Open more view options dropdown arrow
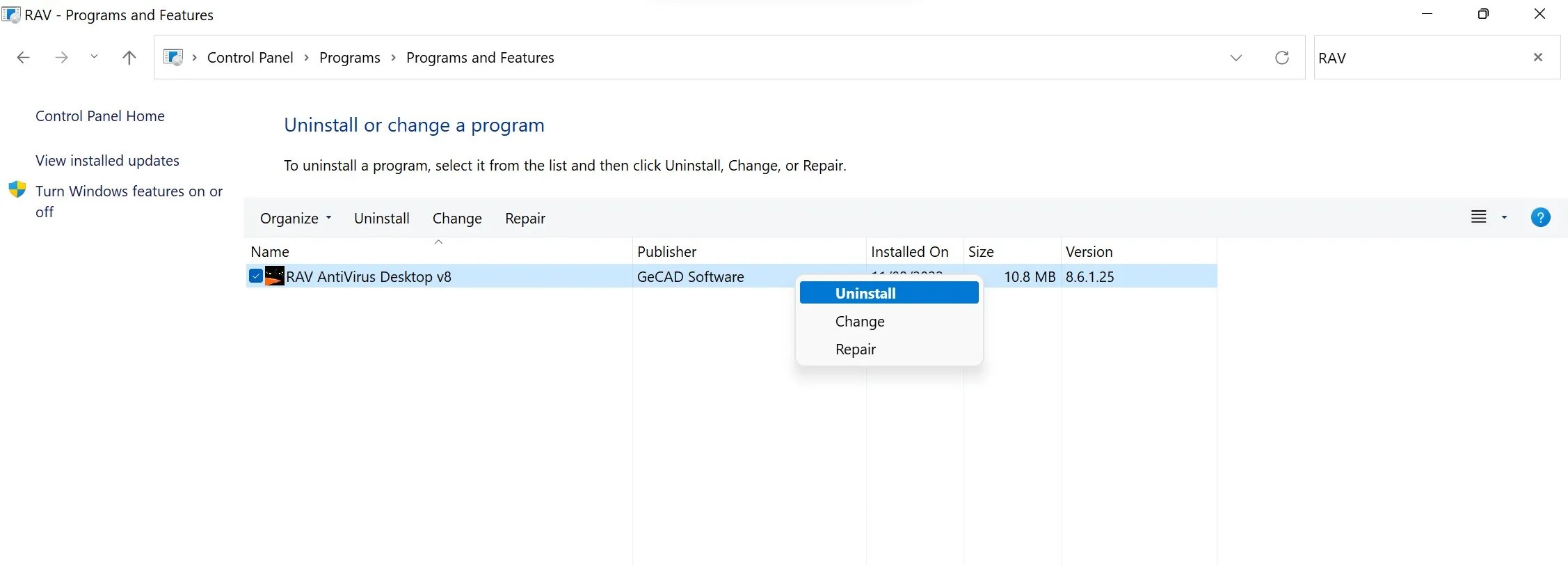 coord(1504,217)
